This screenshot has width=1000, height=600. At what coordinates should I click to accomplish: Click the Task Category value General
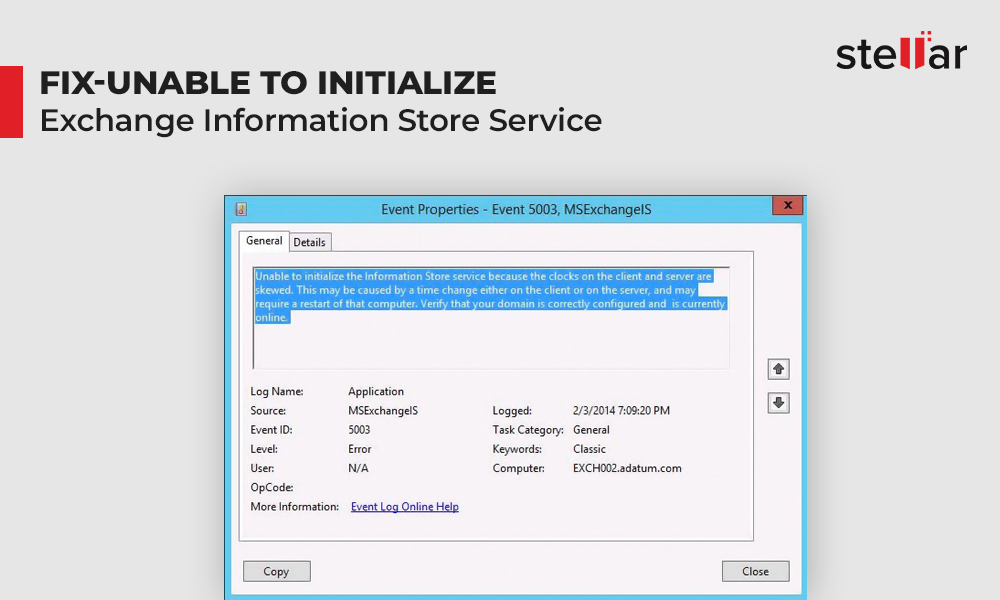tap(591, 430)
